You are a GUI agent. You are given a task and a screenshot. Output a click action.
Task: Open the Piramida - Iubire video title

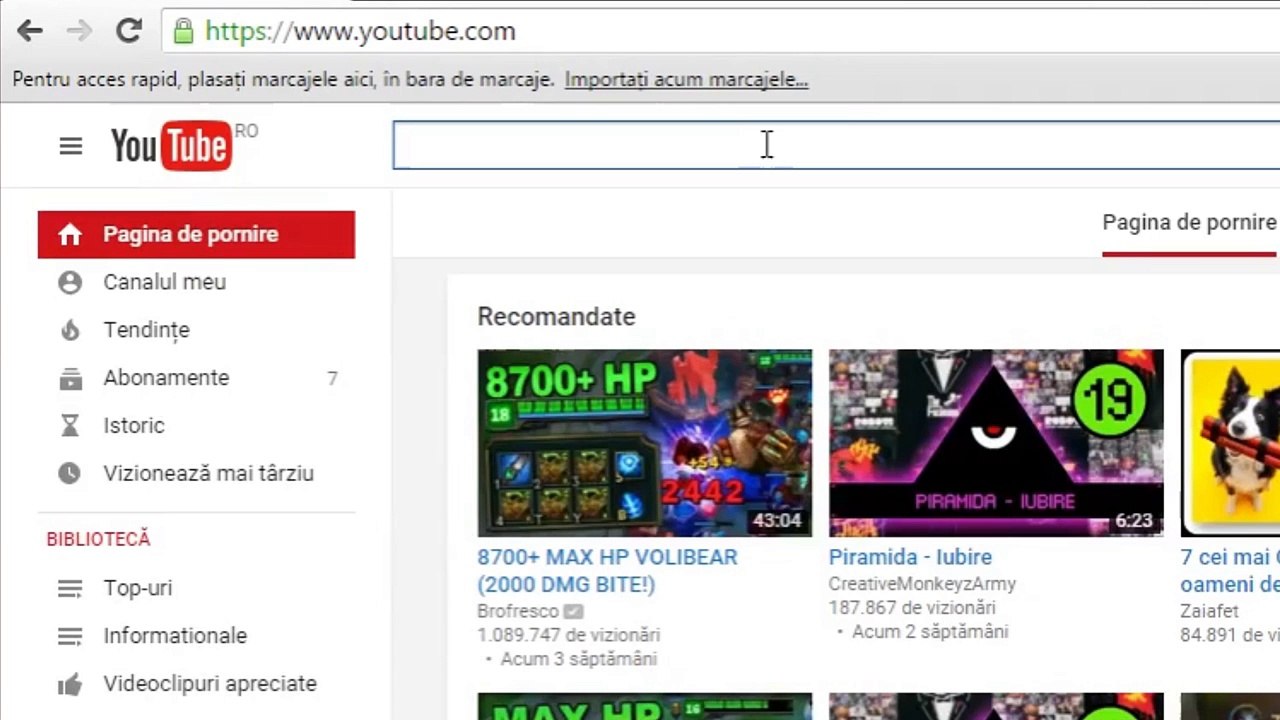click(x=910, y=557)
